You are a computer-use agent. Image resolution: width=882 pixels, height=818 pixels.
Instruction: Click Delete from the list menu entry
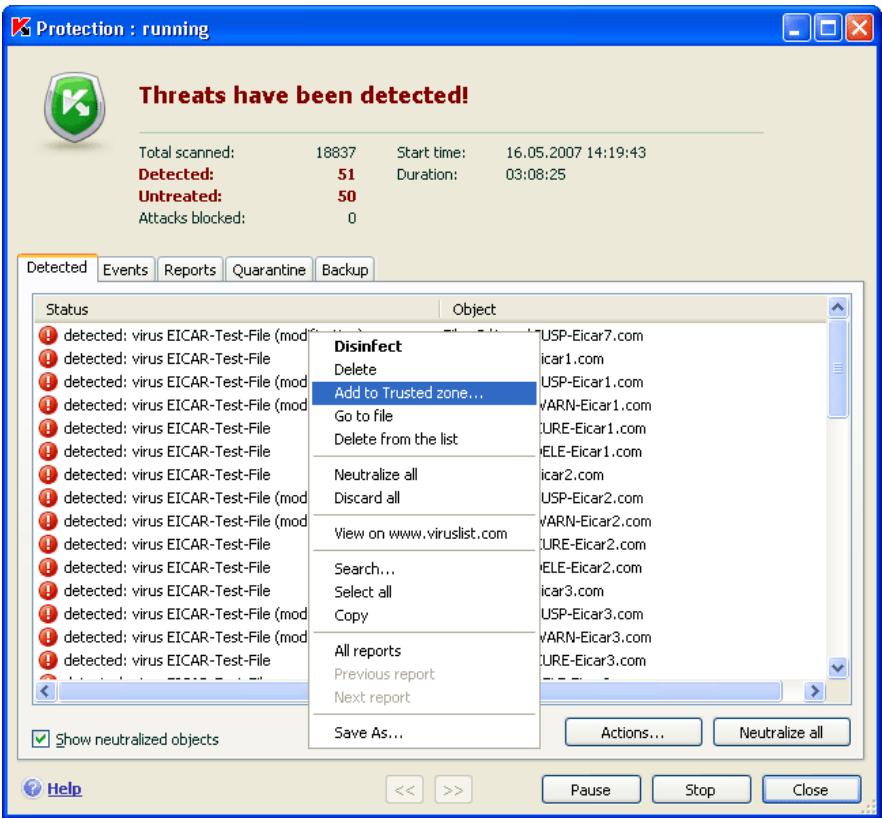pos(393,436)
